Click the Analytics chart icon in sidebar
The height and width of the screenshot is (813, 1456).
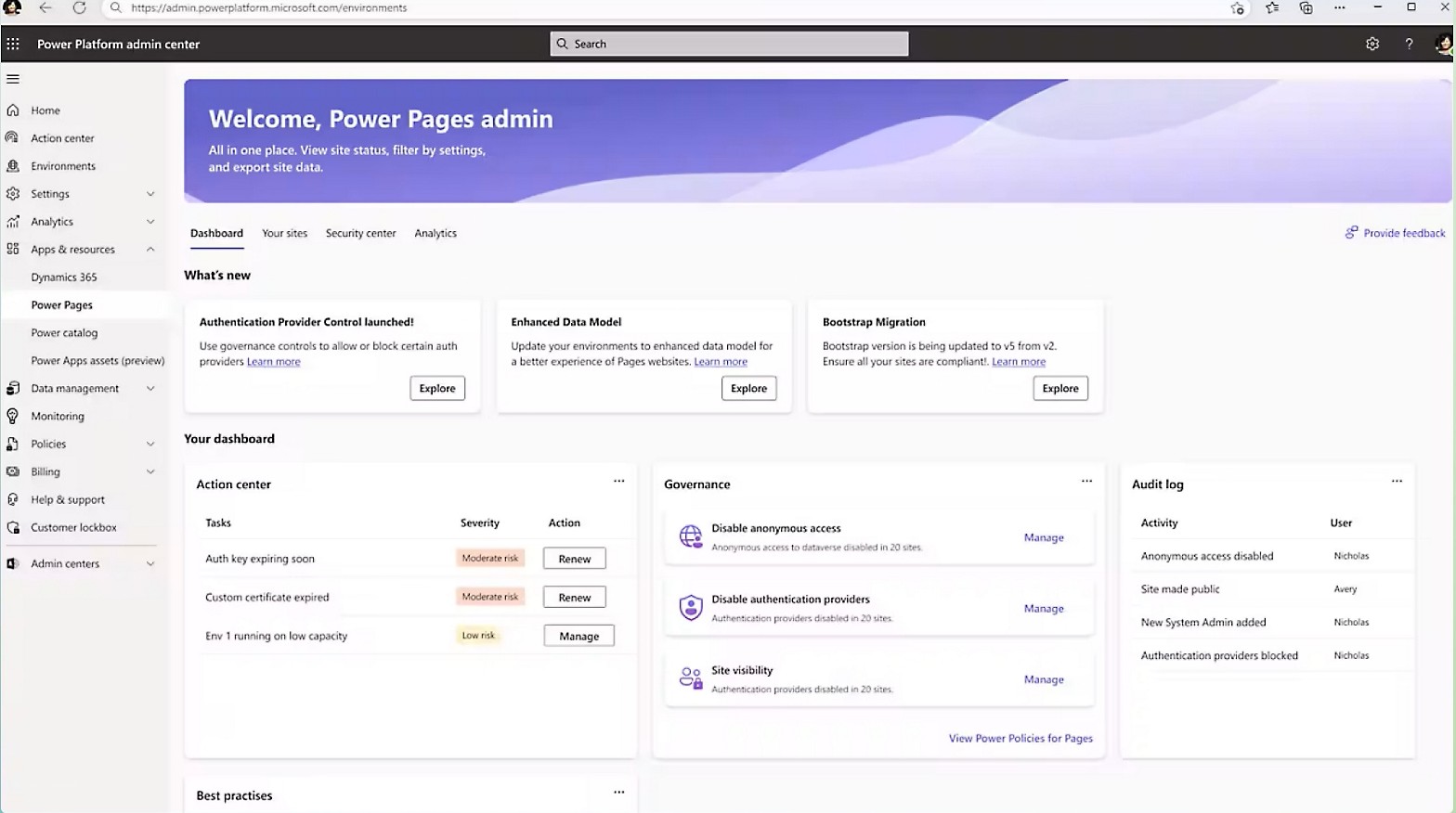[x=13, y=221]
